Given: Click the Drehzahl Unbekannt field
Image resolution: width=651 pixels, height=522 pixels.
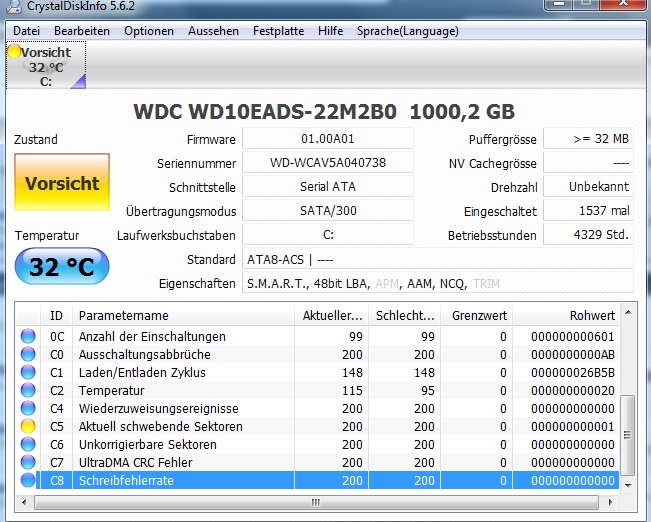Looking at the screenshot, I should (x=589, y=186).
